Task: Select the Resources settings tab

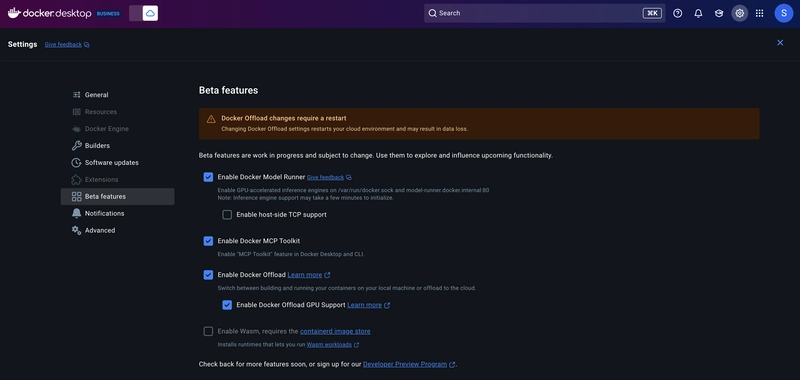Action: (117, 112)
